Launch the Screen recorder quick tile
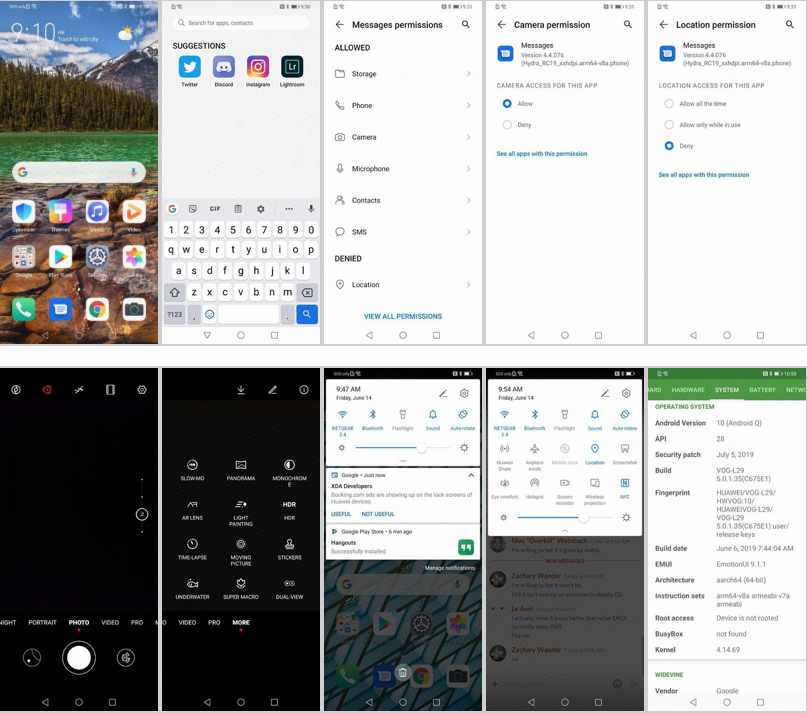 click(564, 483)
